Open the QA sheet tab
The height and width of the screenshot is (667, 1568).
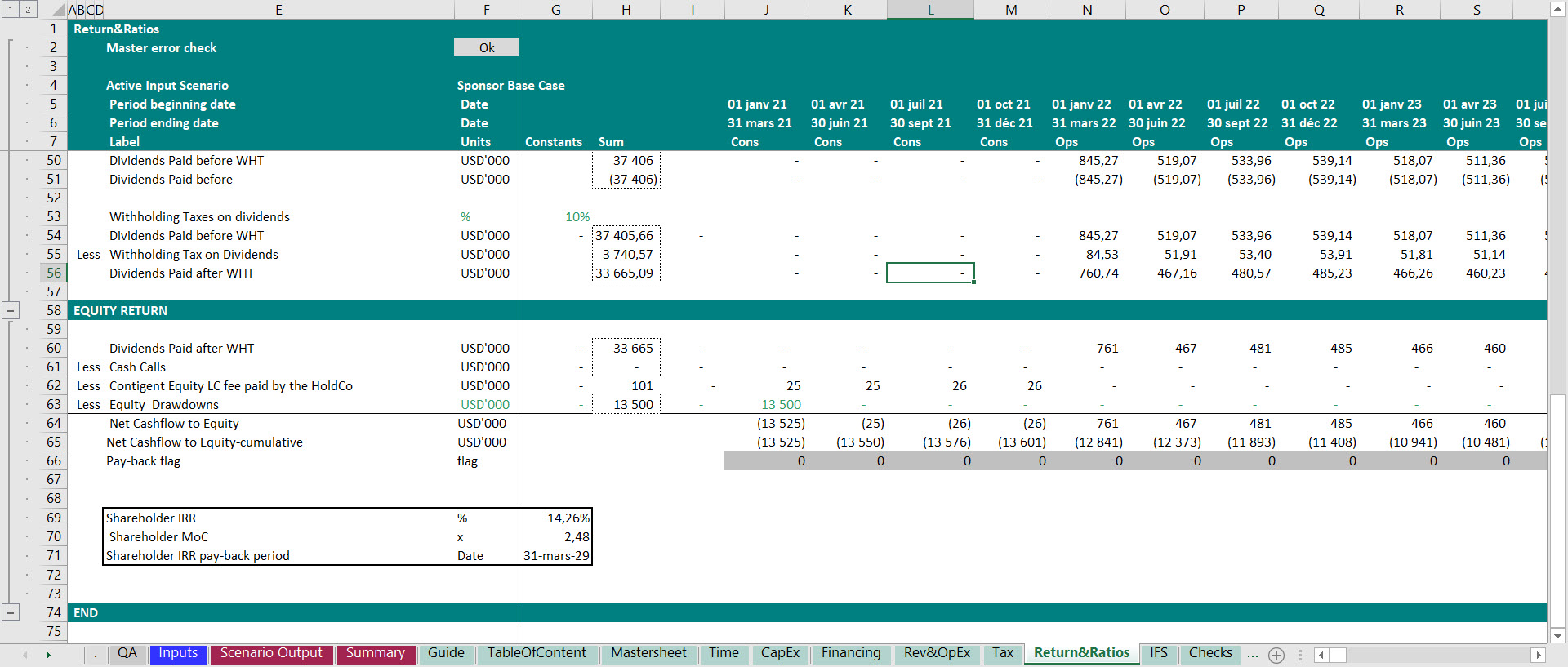(127, 653)
